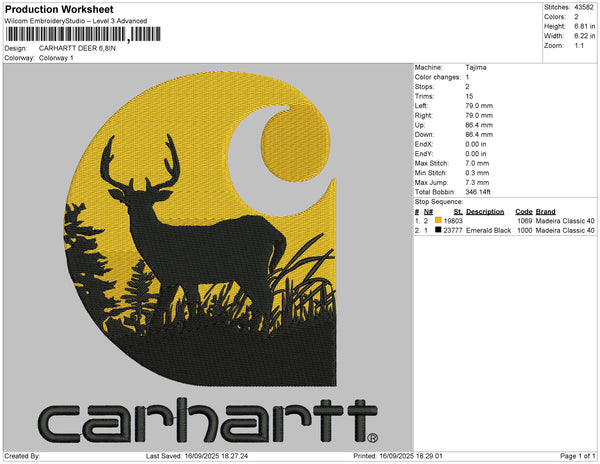The image size is (600, 464).
Task: Click the design name CARHARTT DEER 6,8IN
Action: (80, 48)
